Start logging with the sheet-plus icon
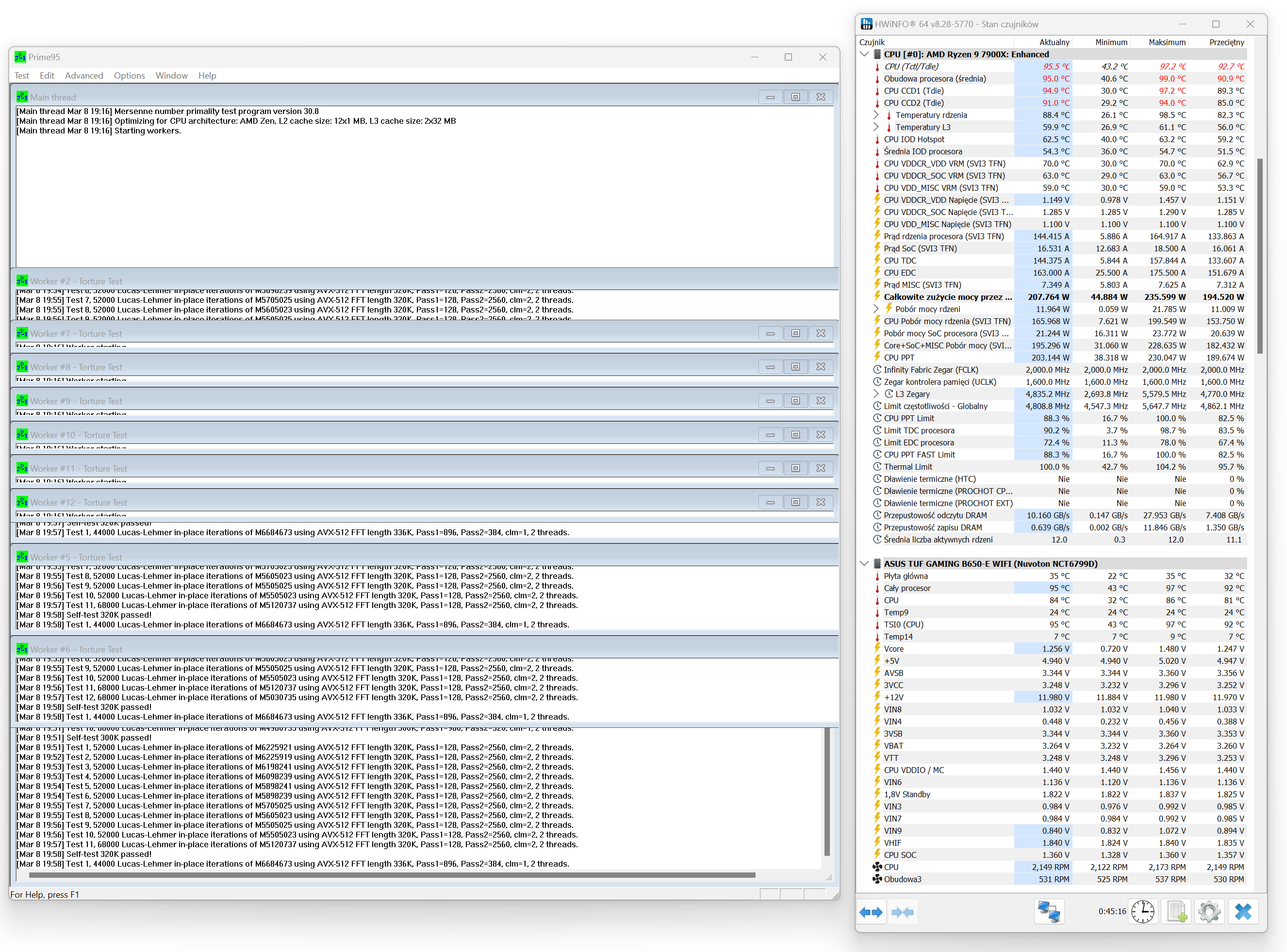 [1176, 912]
